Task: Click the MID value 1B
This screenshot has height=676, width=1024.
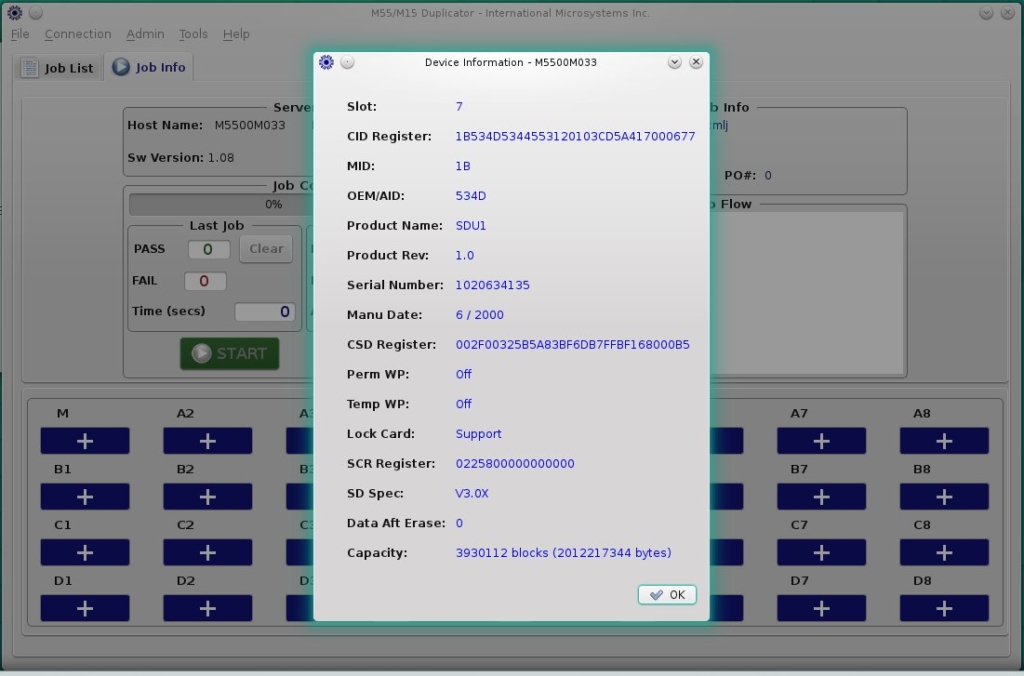Action: (x=462, y=166)
